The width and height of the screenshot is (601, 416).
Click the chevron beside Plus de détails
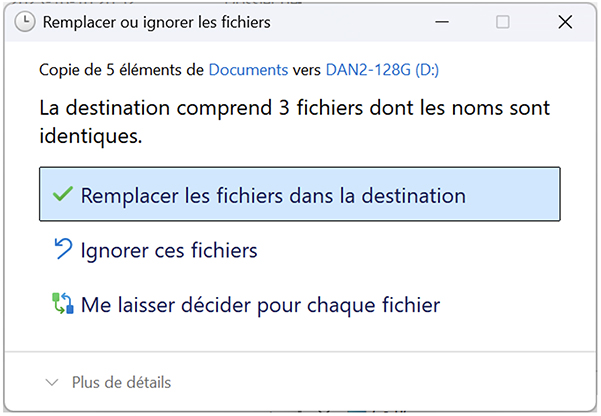coord(52,382)
